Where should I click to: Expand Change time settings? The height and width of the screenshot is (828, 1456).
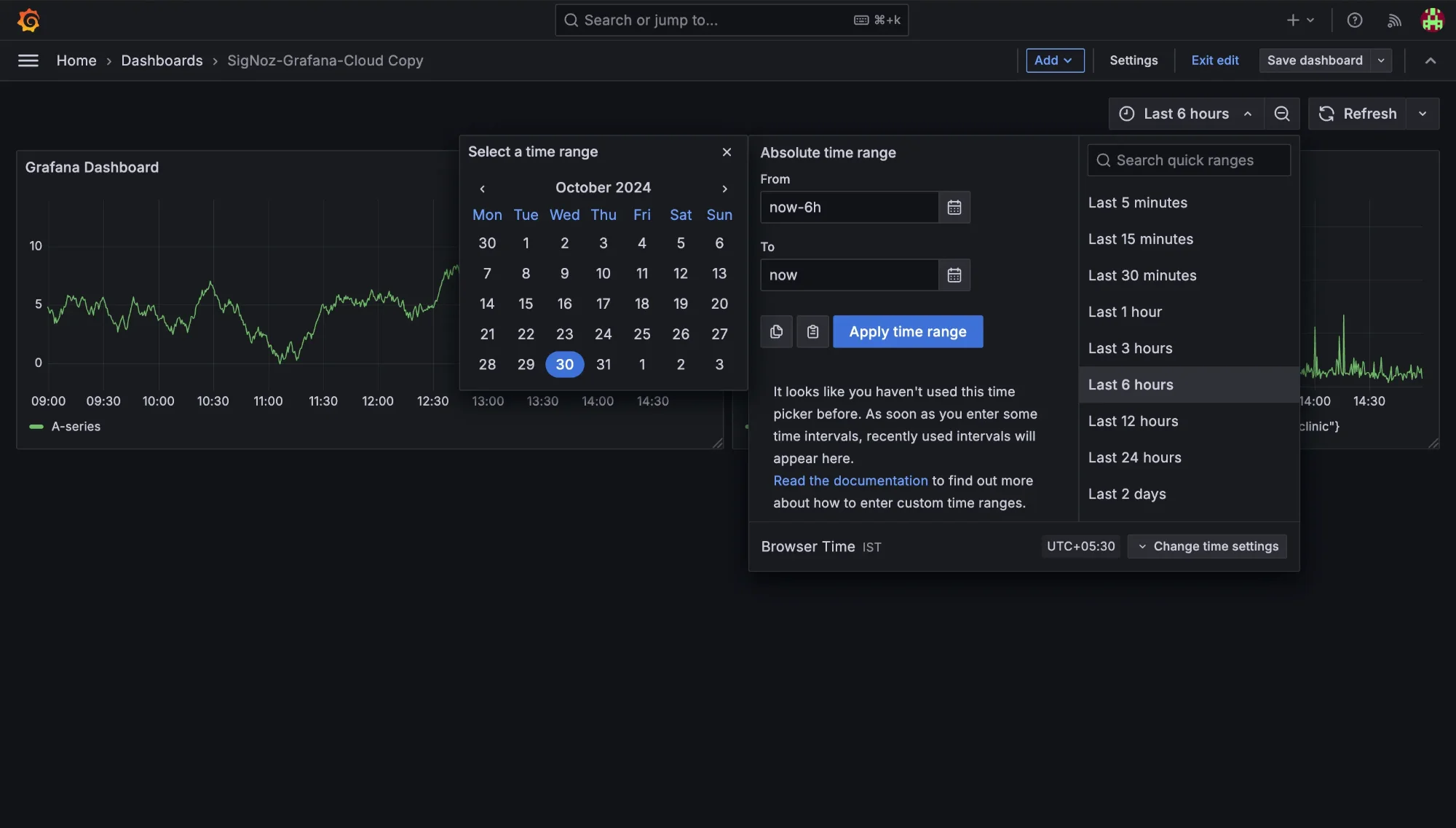pos(1207,546)
